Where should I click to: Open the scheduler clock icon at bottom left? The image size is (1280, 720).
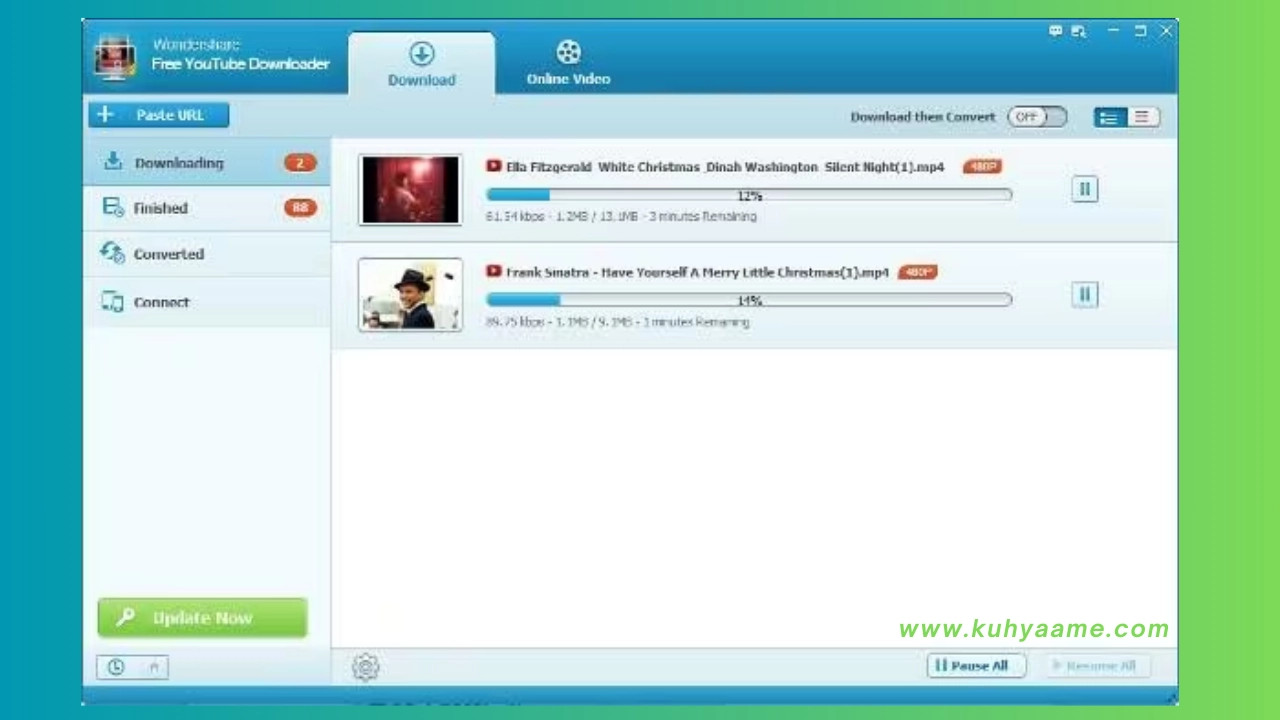point(116,667)
